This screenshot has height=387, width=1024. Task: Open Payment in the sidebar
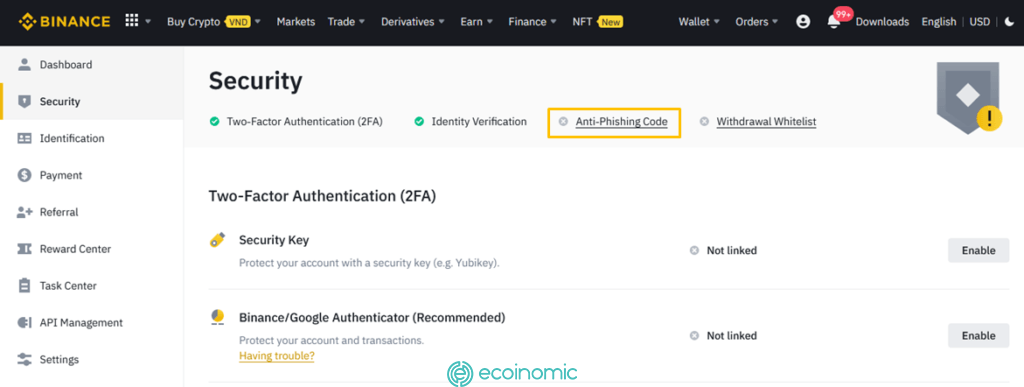click(x=91, y=175)
